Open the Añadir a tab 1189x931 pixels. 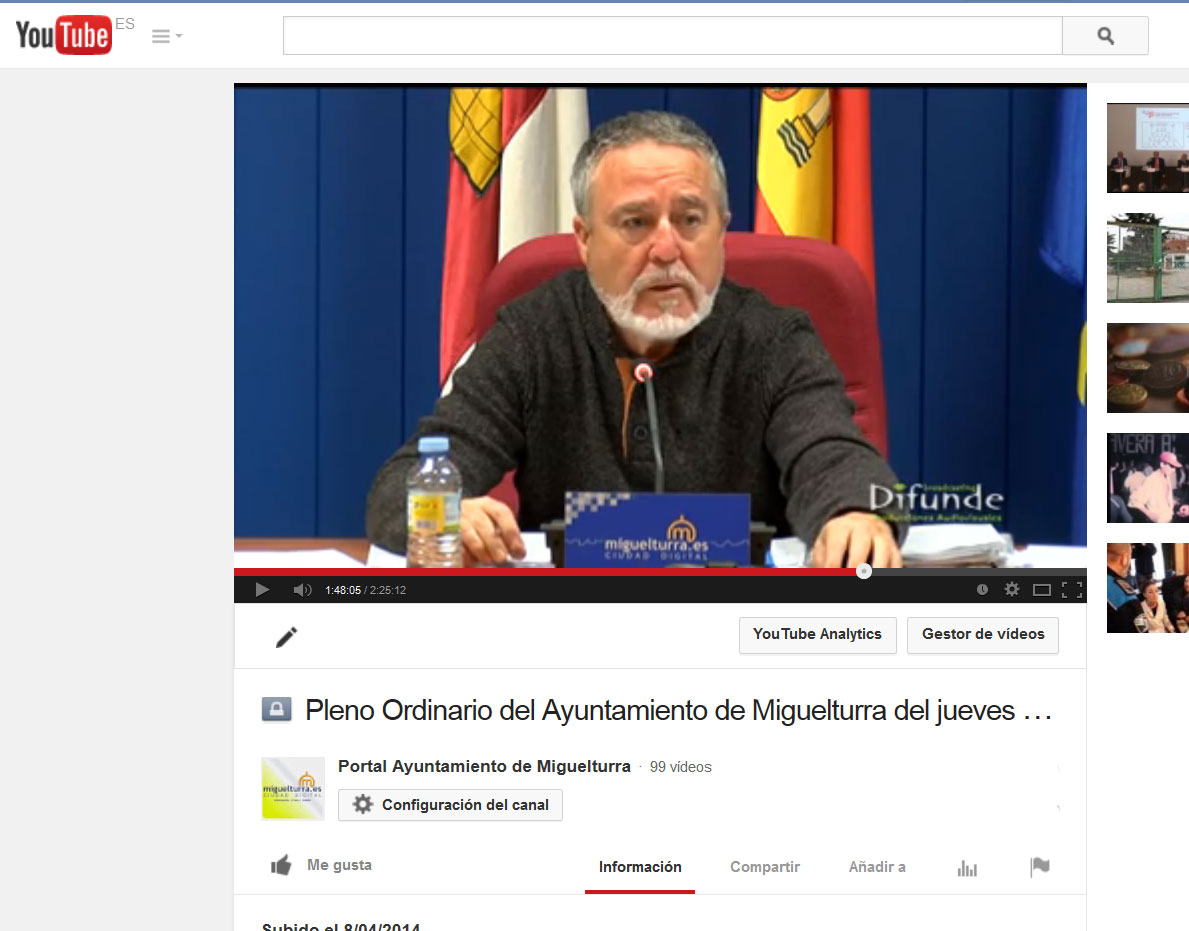[x=877, y=867]
